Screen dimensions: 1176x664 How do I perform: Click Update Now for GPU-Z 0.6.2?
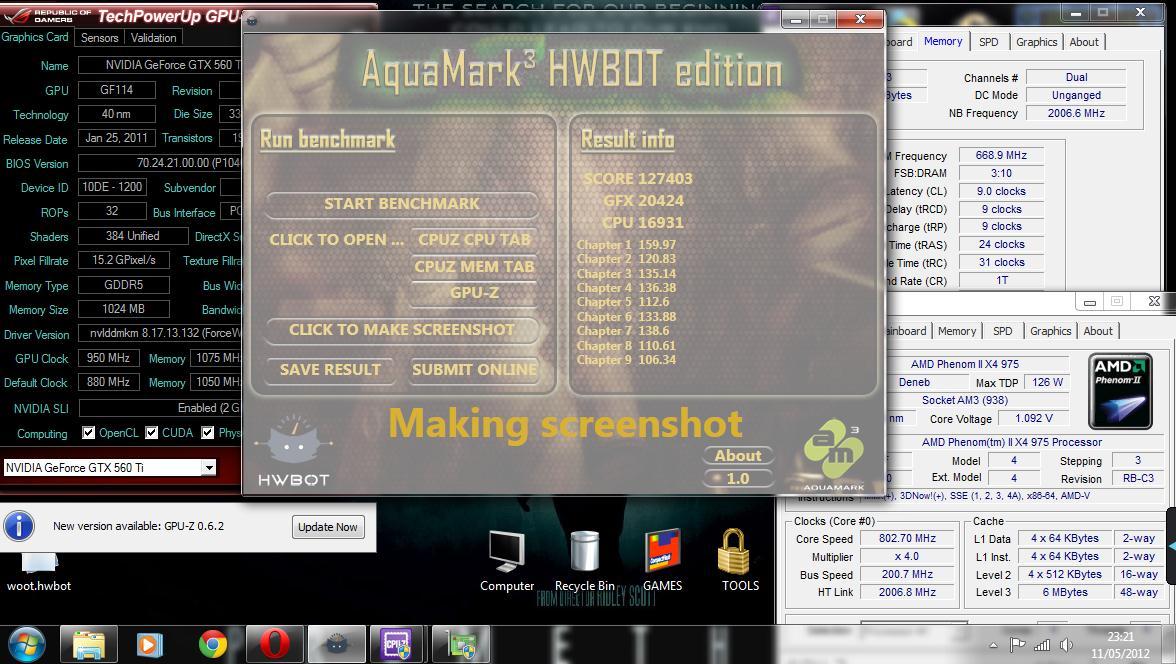pyautogui.click(x=328, y=527)
